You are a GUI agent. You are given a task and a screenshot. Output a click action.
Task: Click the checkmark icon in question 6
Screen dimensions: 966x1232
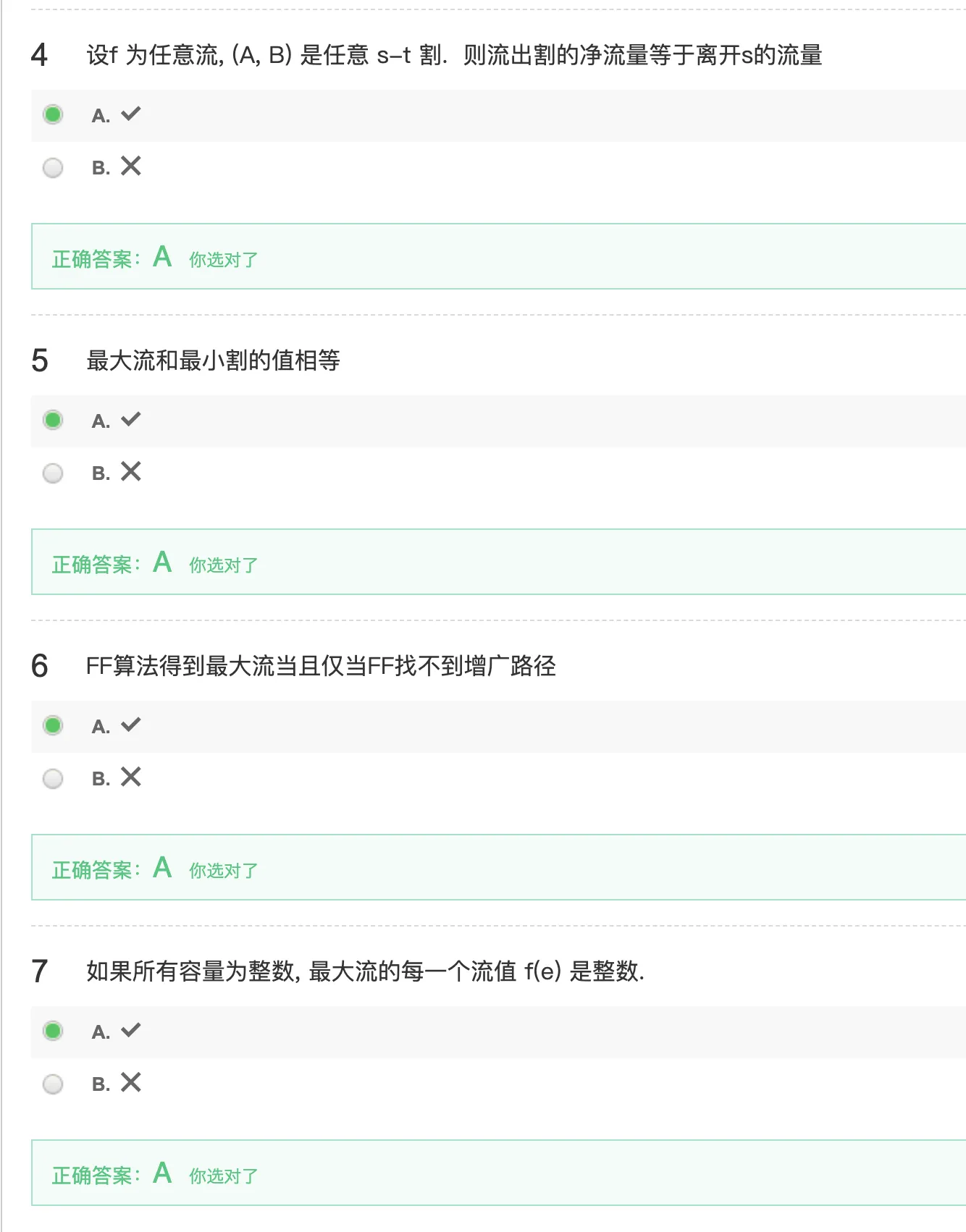point(131,725)
